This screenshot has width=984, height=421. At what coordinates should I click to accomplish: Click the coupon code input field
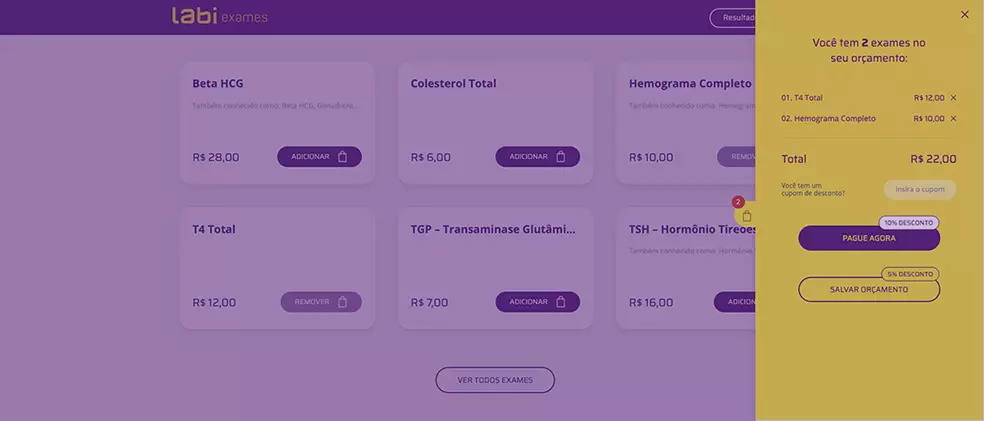pyautogui.click(x=920, y=189)
